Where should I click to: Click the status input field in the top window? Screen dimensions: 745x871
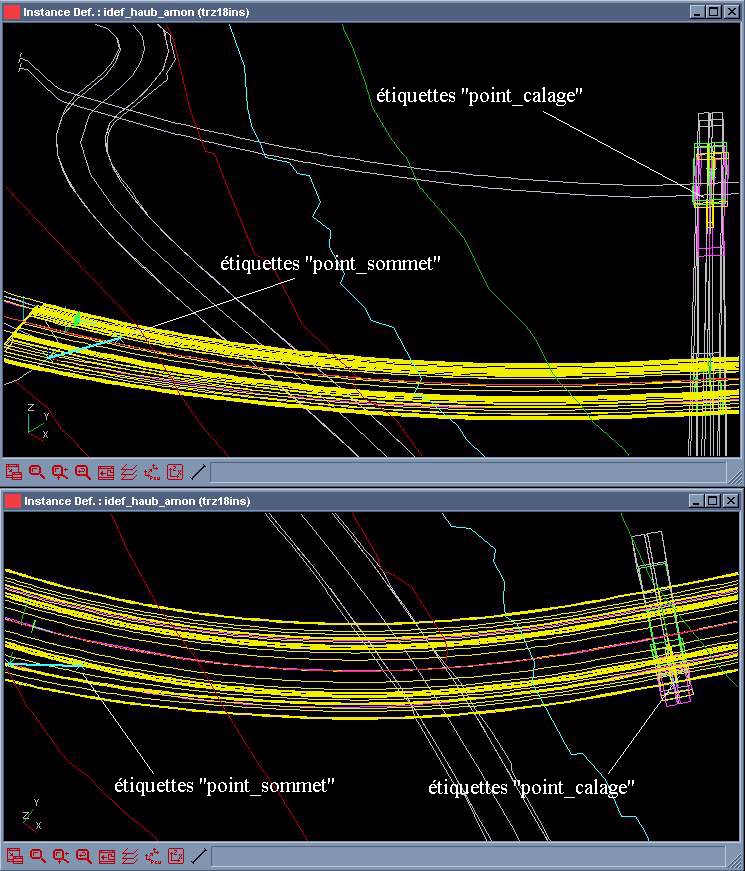[468, 473]
